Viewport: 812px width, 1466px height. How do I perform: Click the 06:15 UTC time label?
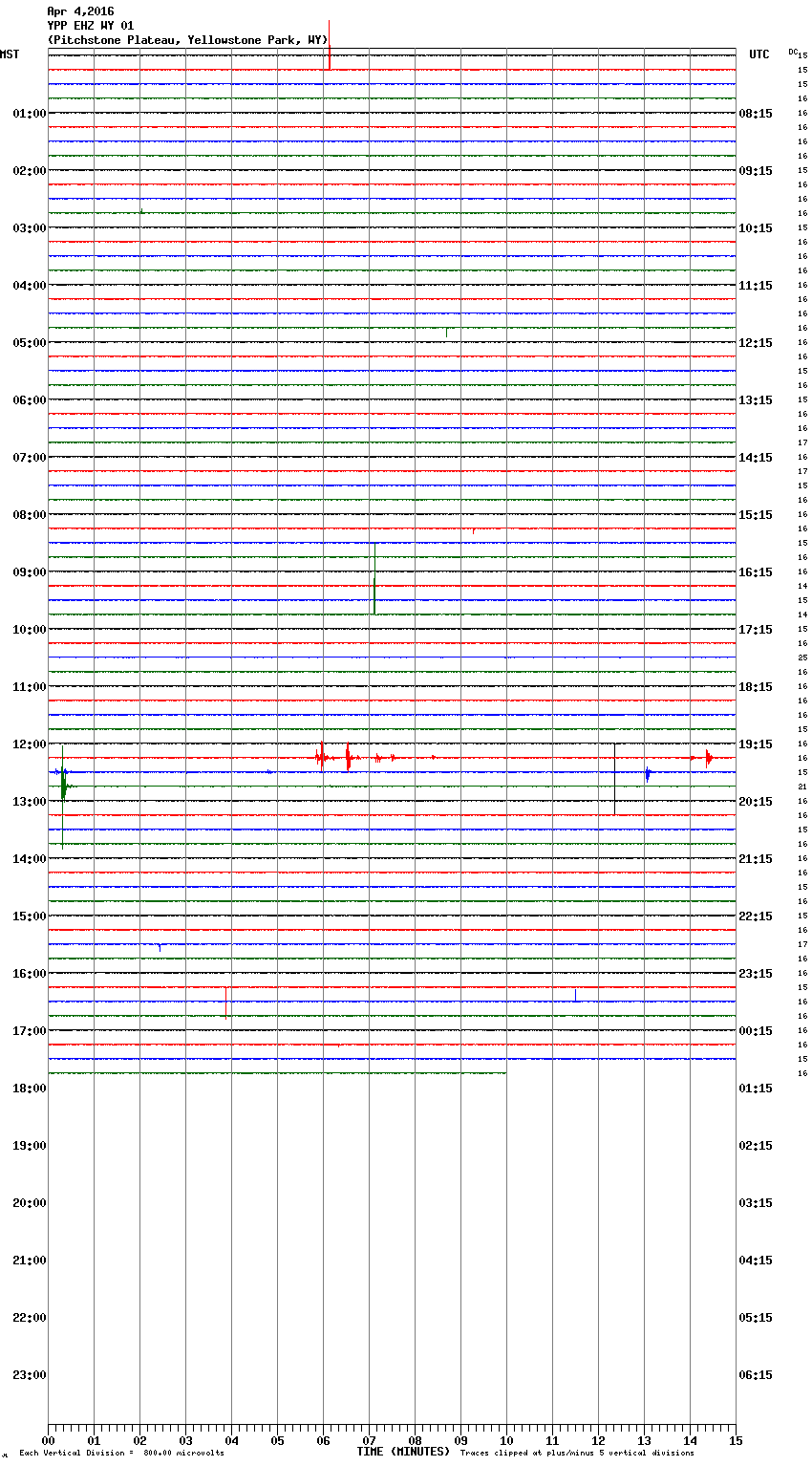pyautogui.click(x=756, y=1375)
